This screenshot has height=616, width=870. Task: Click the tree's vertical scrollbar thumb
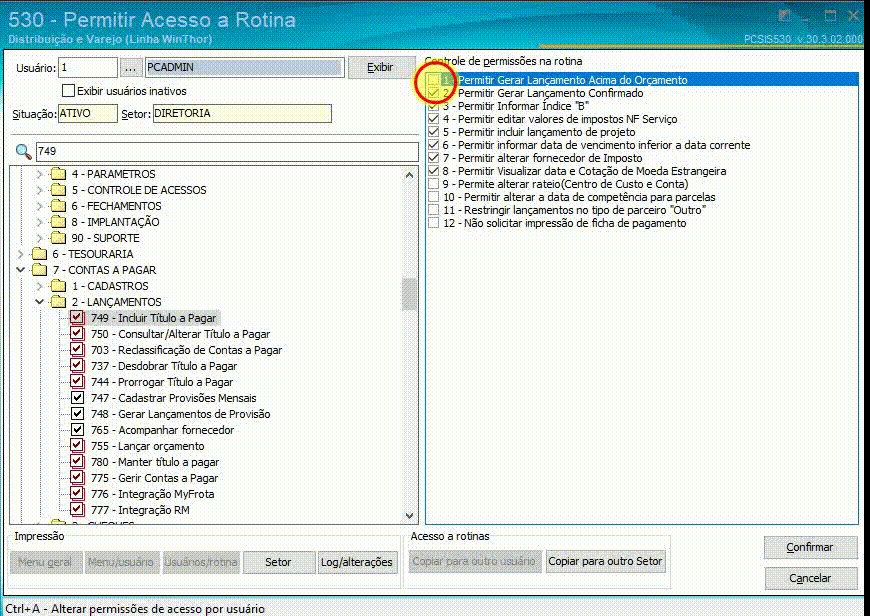(x=409, y=293)
